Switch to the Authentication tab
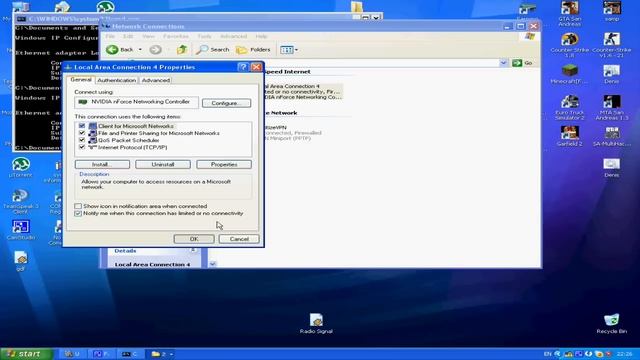Image resolution: width=640 pixels, height=360 pixels. click(x=116, y=80)
